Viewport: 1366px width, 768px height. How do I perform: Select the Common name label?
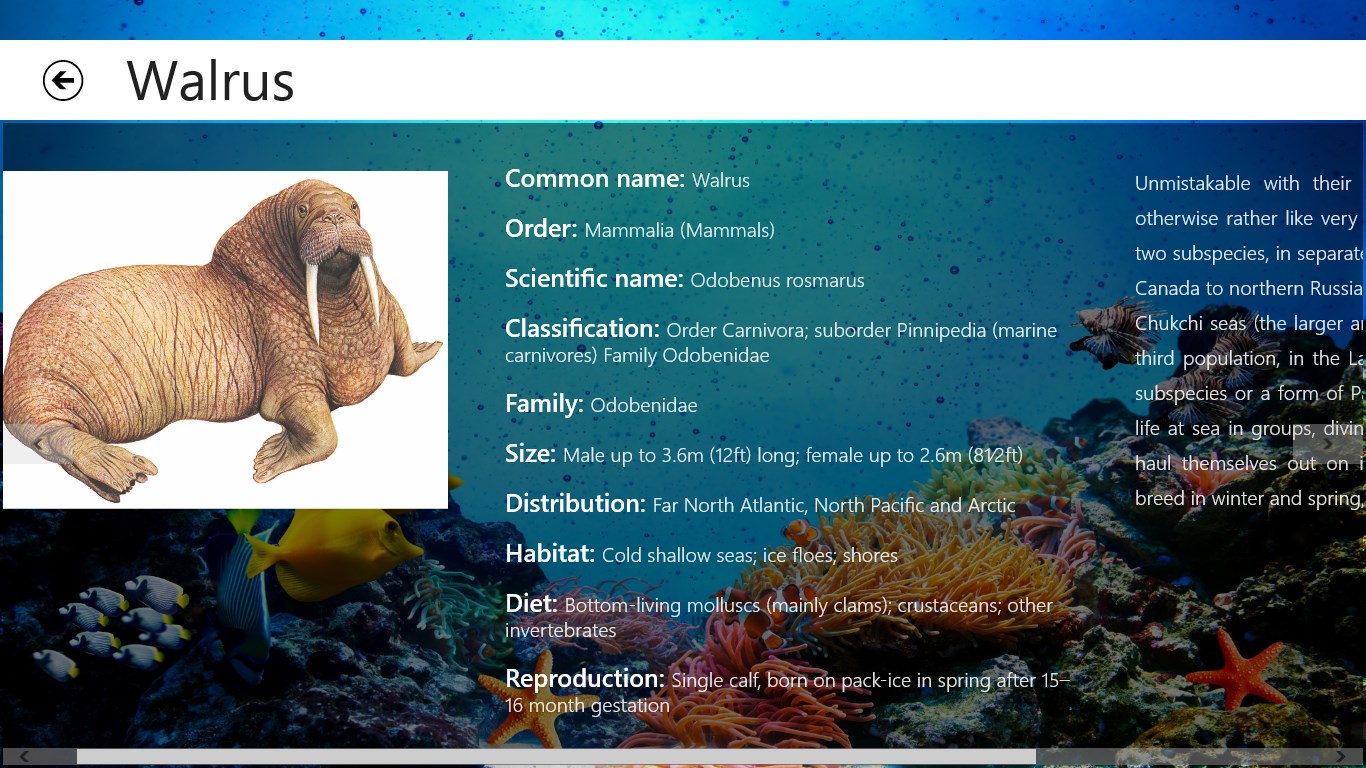(x=594, y=179)
